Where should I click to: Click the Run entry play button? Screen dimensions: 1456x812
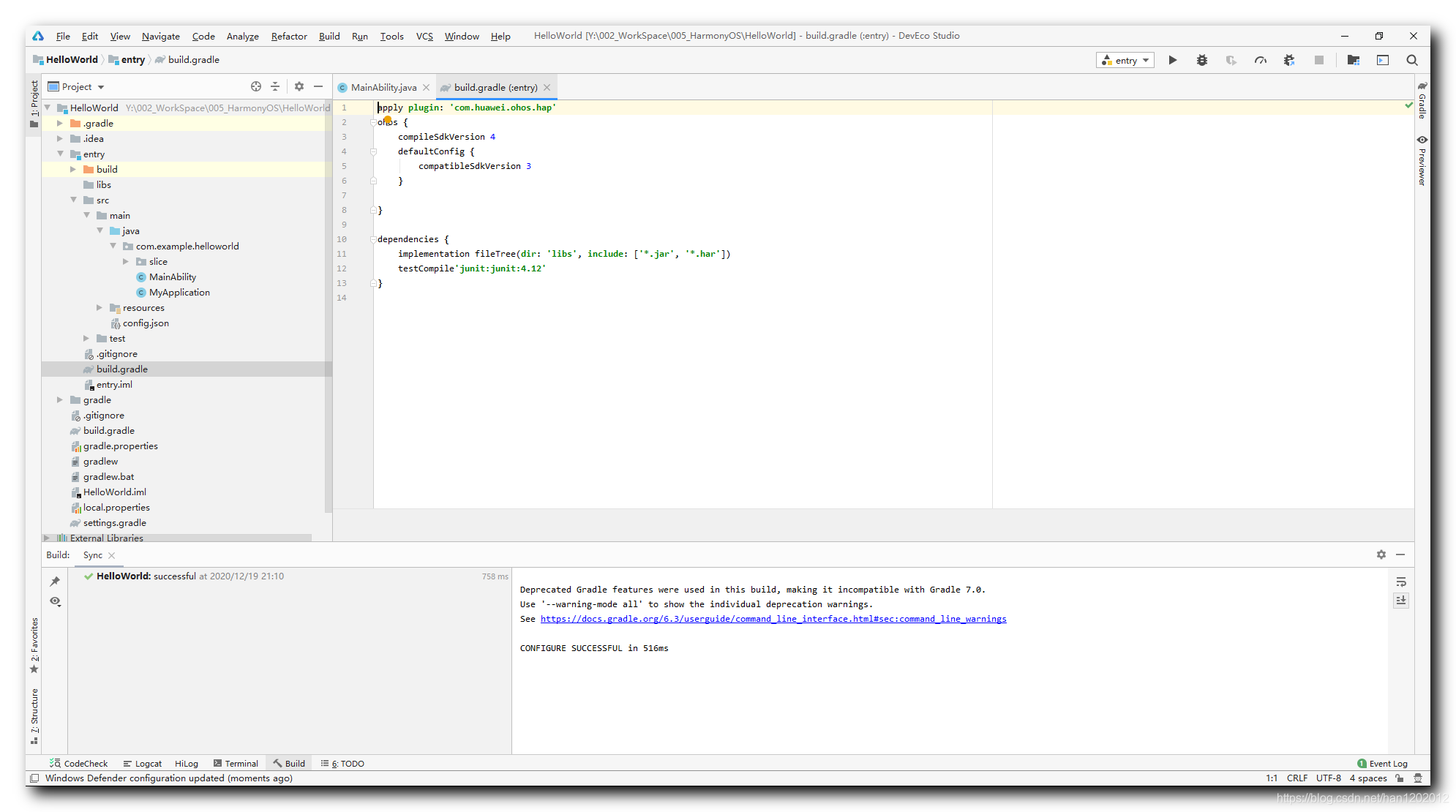(1172, 60)
